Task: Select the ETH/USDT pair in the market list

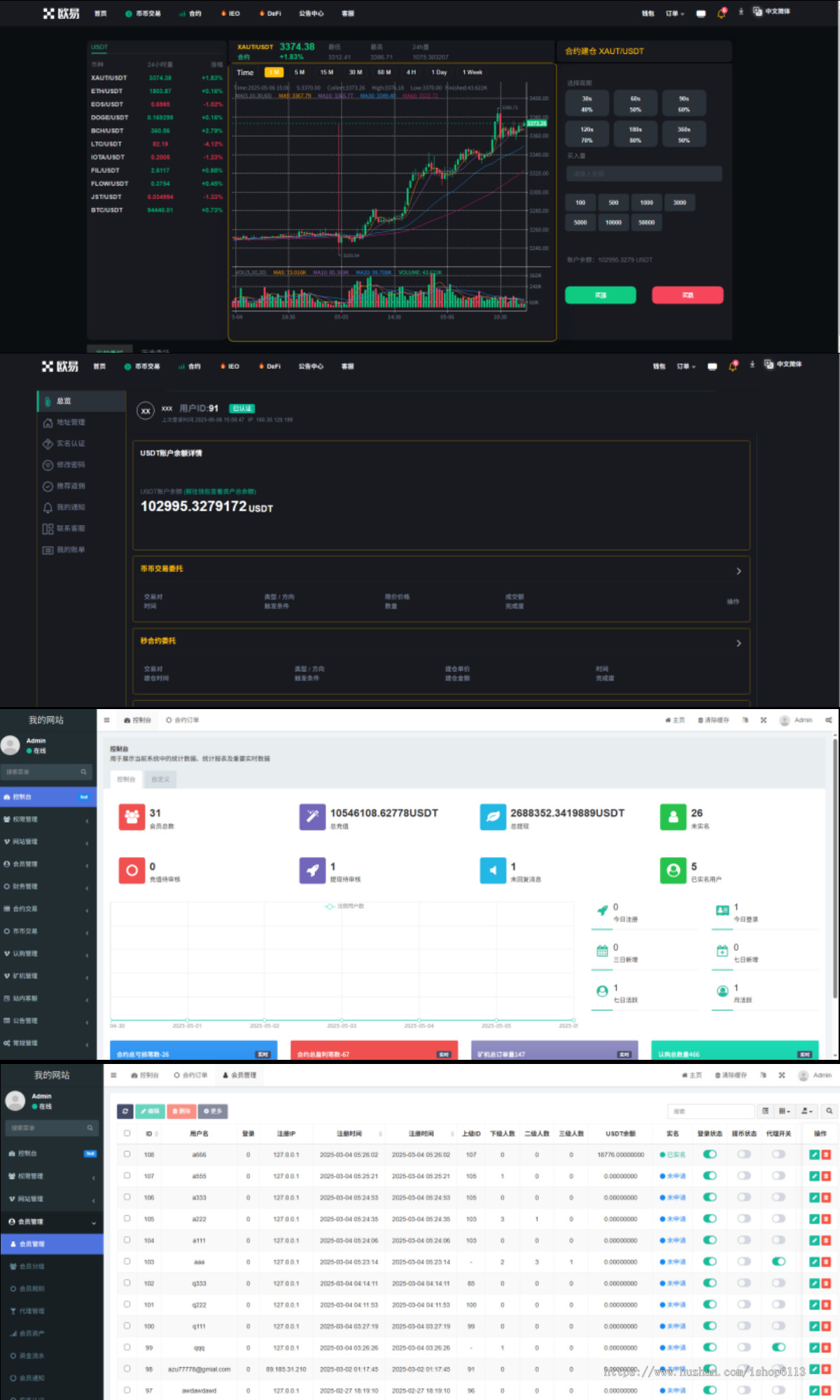Action: (x=156, y=91)
